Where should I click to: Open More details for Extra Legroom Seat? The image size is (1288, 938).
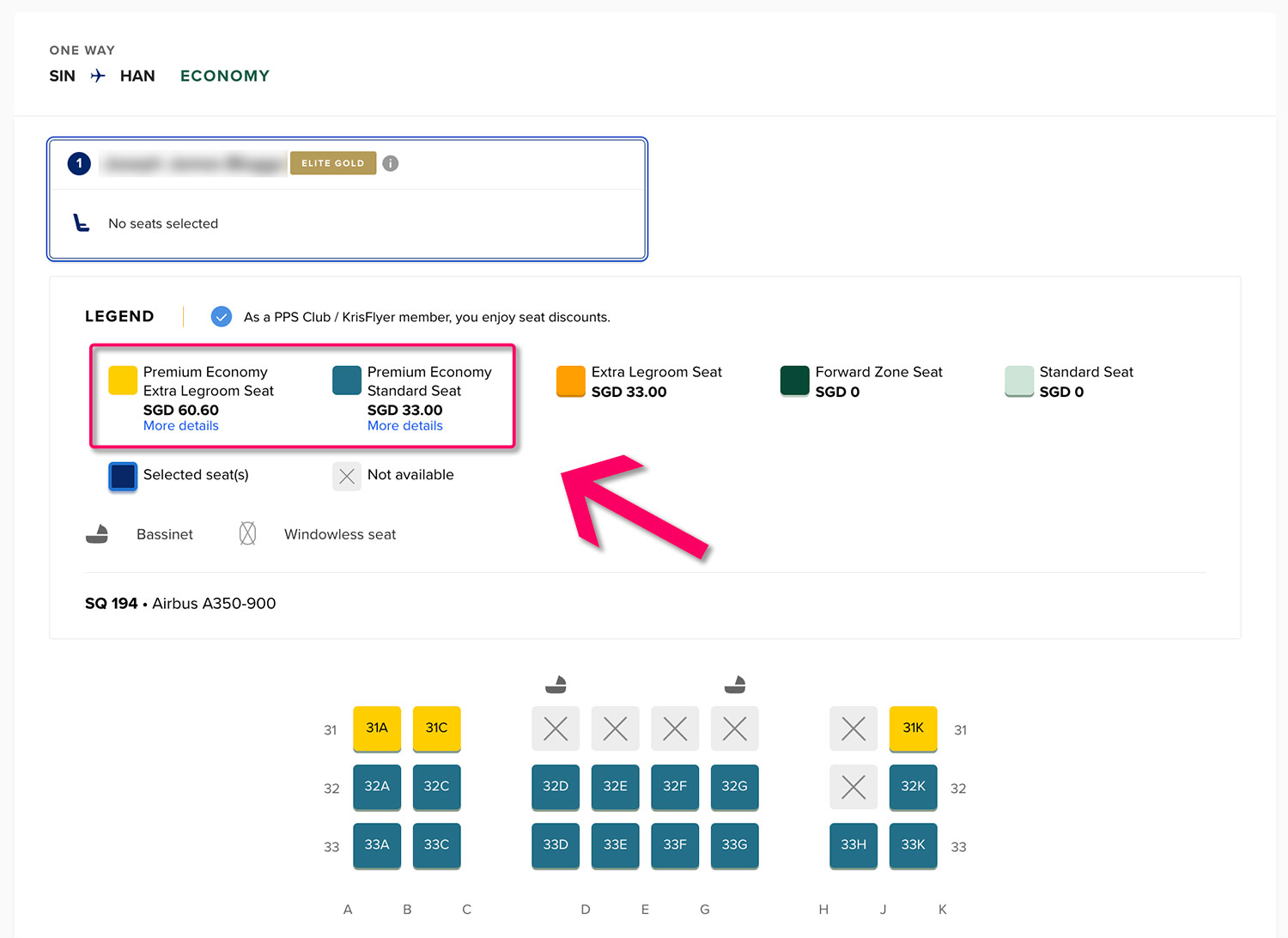pos(180,426)
